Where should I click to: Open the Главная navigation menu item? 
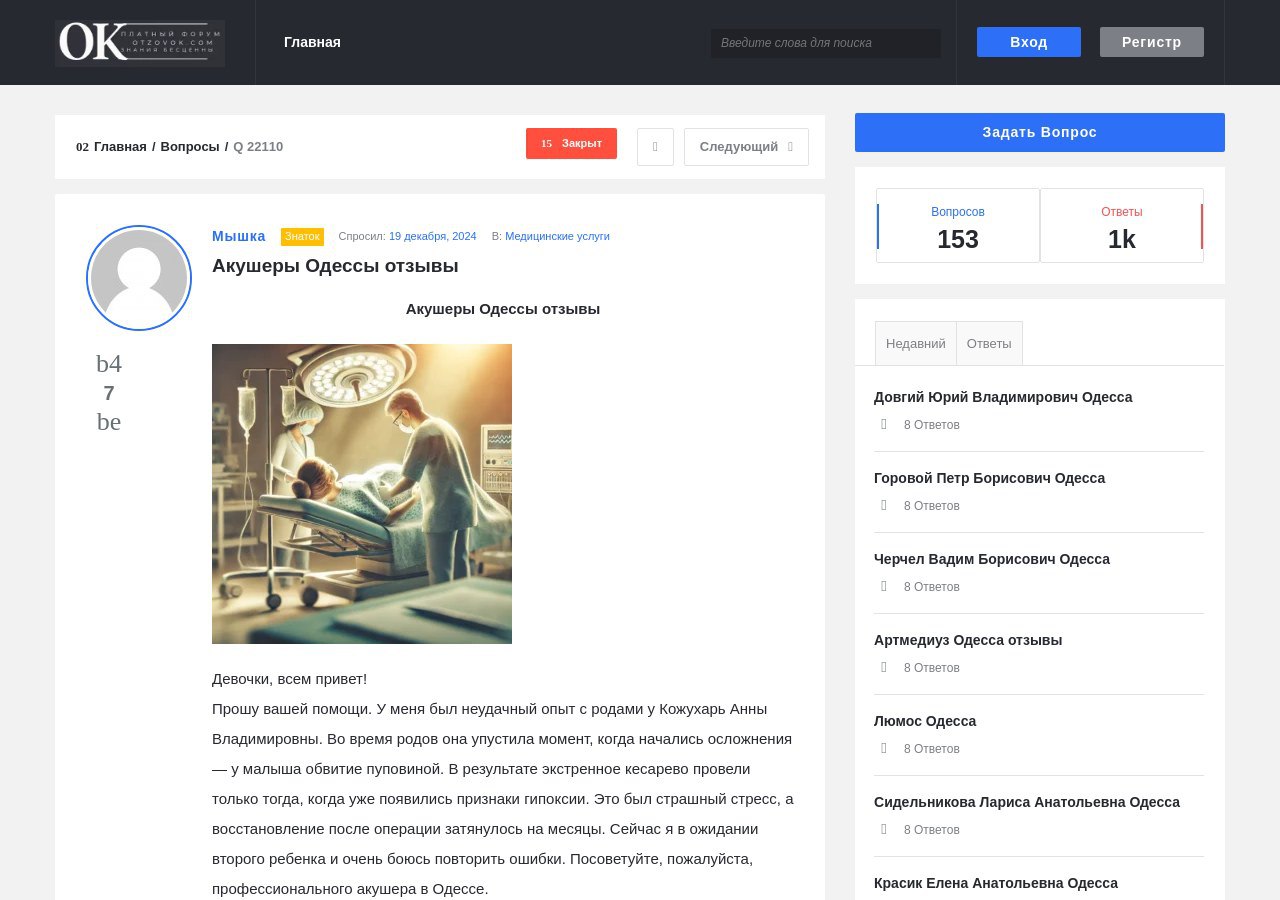[312, 42]
